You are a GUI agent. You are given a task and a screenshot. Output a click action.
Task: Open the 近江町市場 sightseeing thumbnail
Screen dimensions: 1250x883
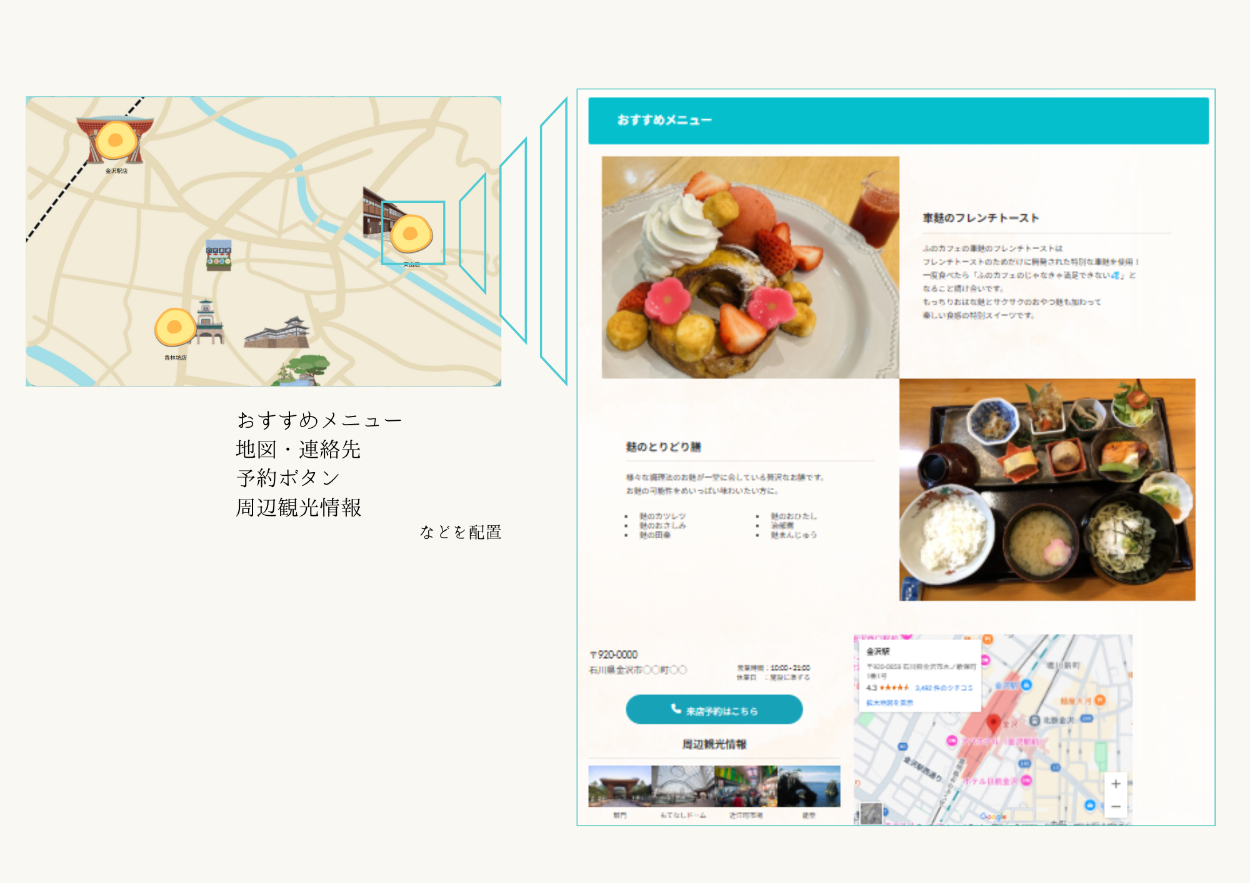click(x=746, y=787)
